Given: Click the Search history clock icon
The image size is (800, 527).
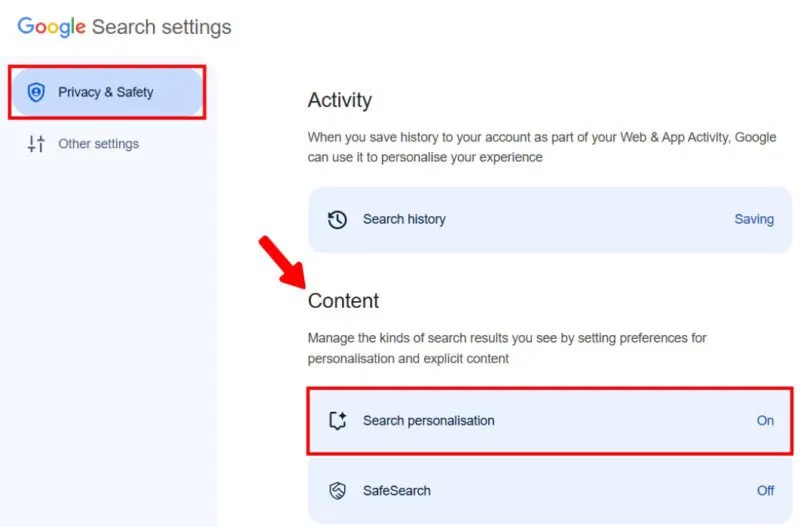Looking at the screenshot, I should tap(338, 219).
